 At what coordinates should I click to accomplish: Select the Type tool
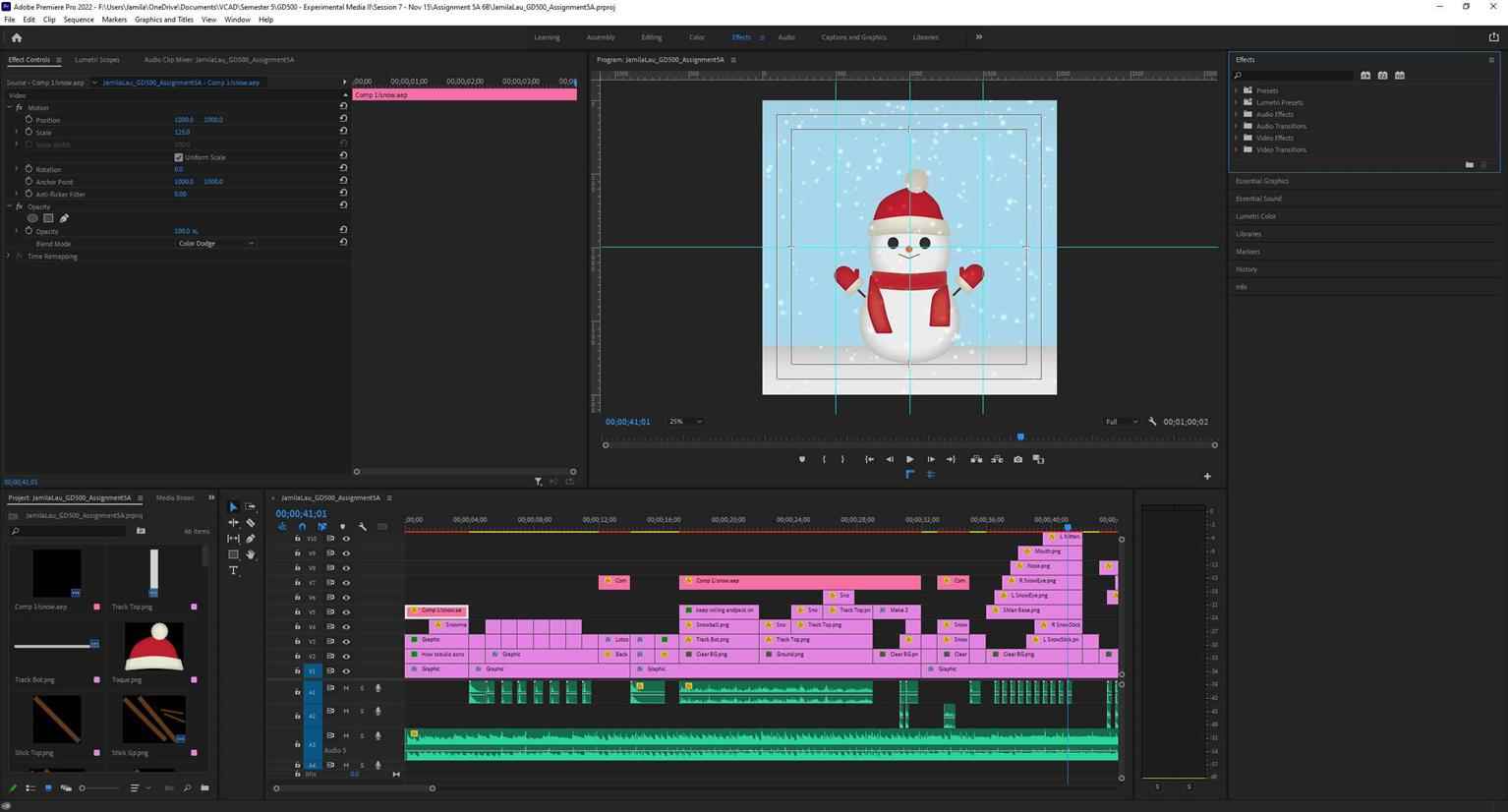(x=233, y=570)
